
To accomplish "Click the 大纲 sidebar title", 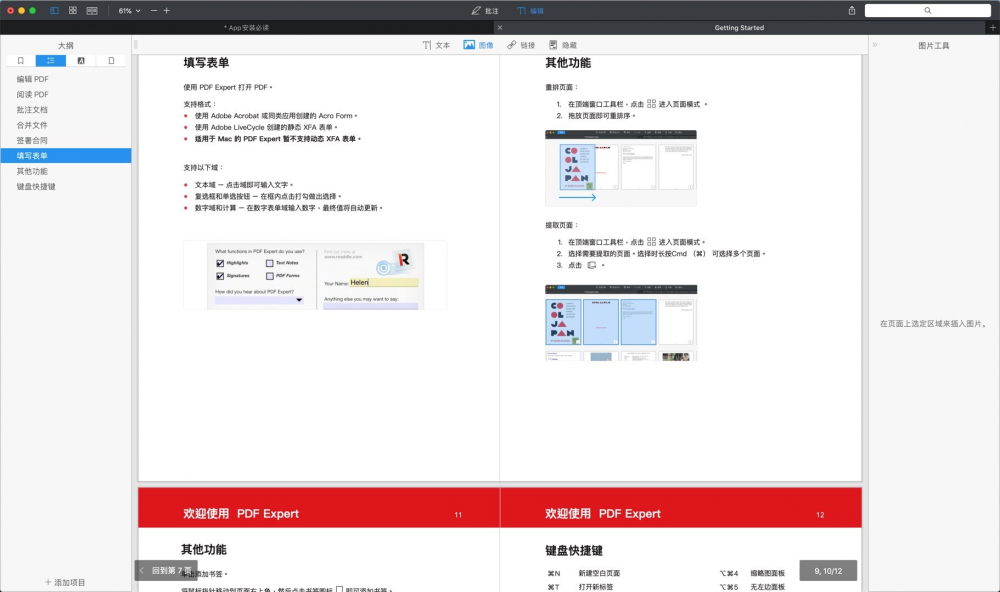I will [x=66, y=46].
